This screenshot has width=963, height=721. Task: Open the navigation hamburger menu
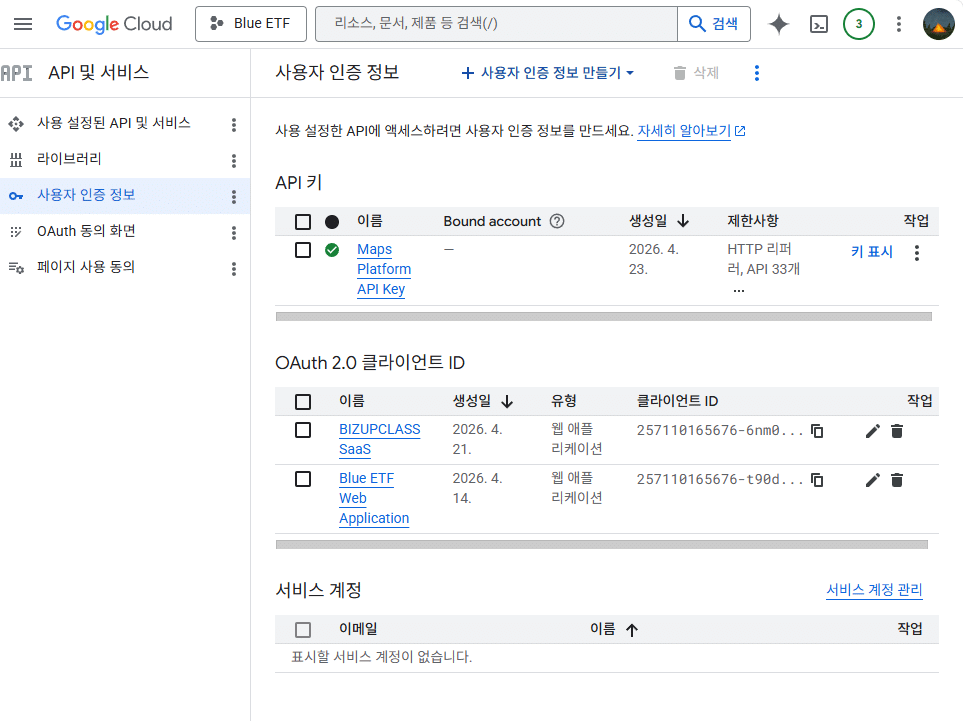coord(22,24)
